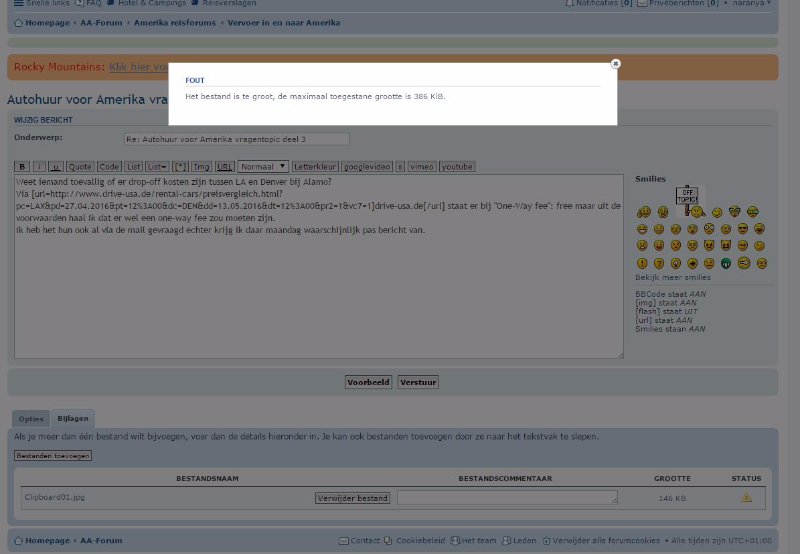
Task: Click the Bestanden toevoegen button
Action: point(53,456)
